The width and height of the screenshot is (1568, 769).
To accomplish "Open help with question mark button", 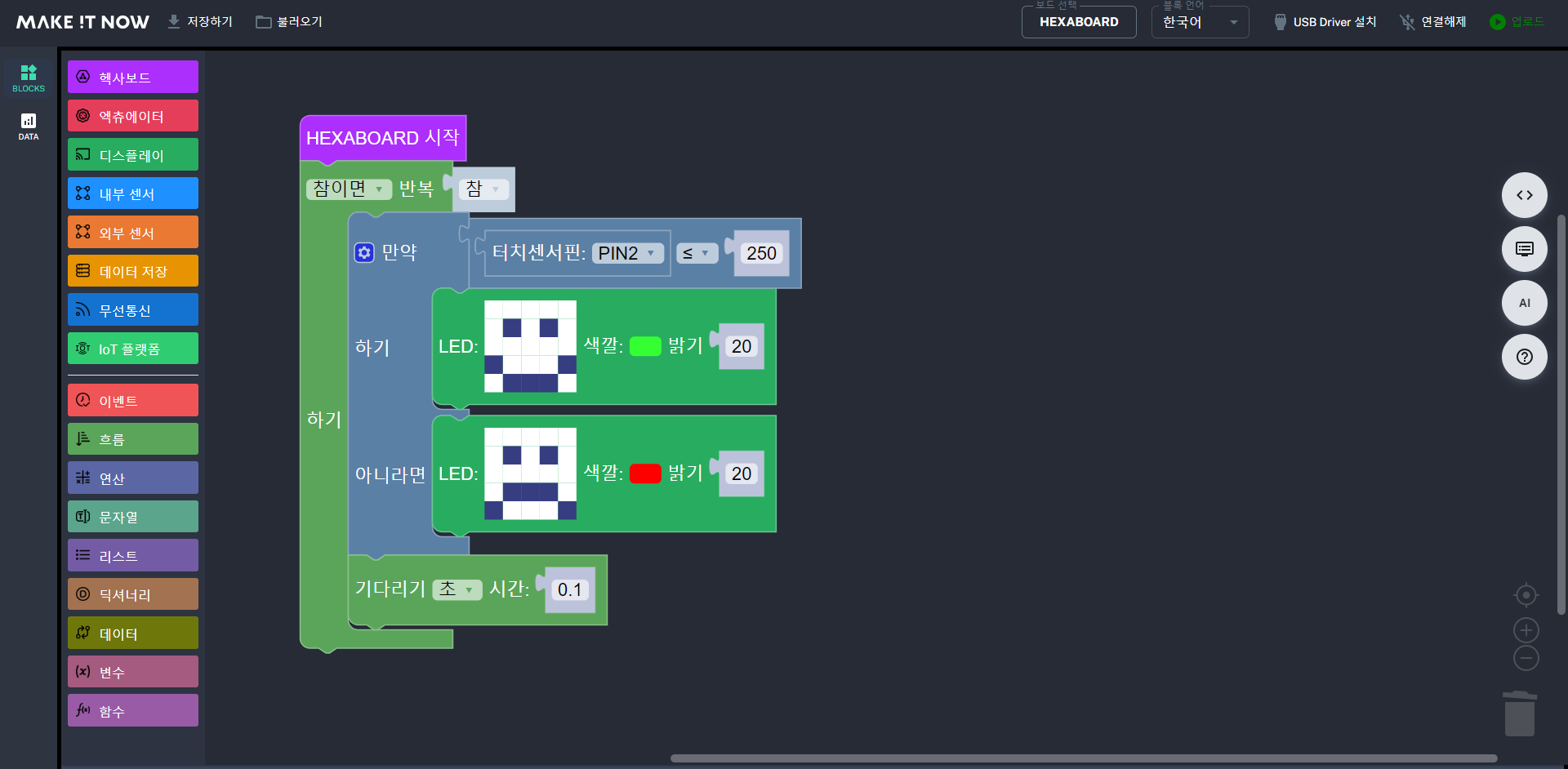I will coord(1525,357).
